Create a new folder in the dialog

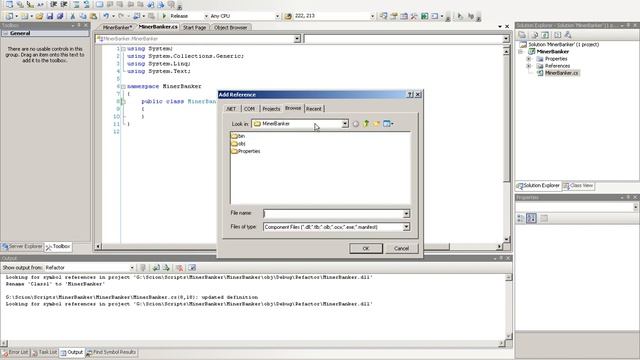[376, 124]
